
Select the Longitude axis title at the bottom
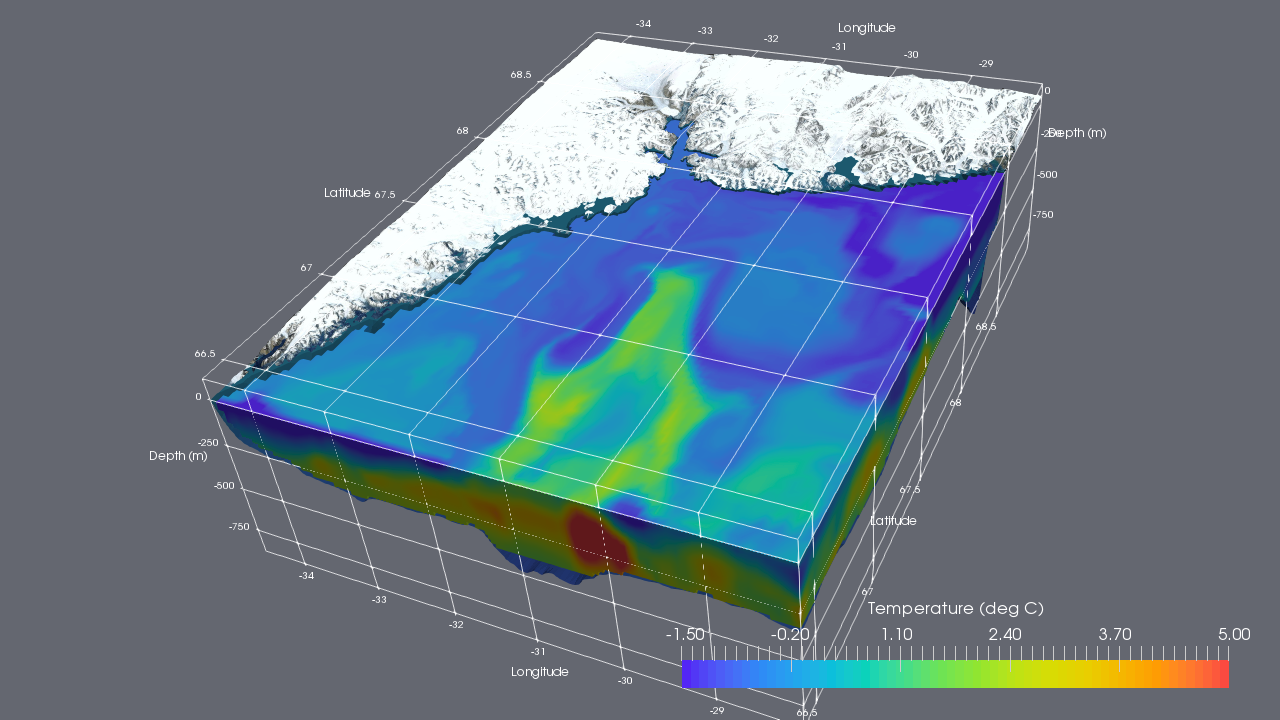pos(540,671)
